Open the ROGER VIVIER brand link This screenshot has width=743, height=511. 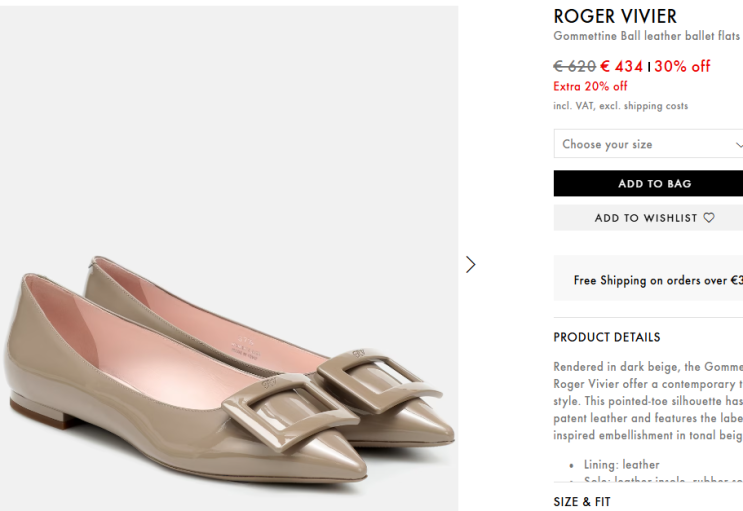click(x=615, y=16)
